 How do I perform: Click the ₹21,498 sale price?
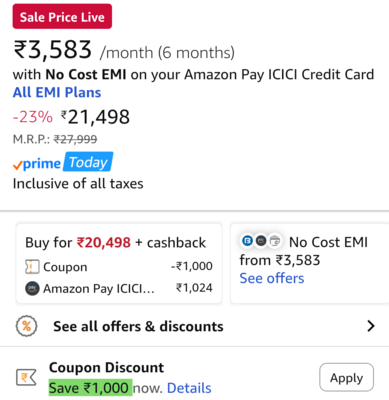95,117
